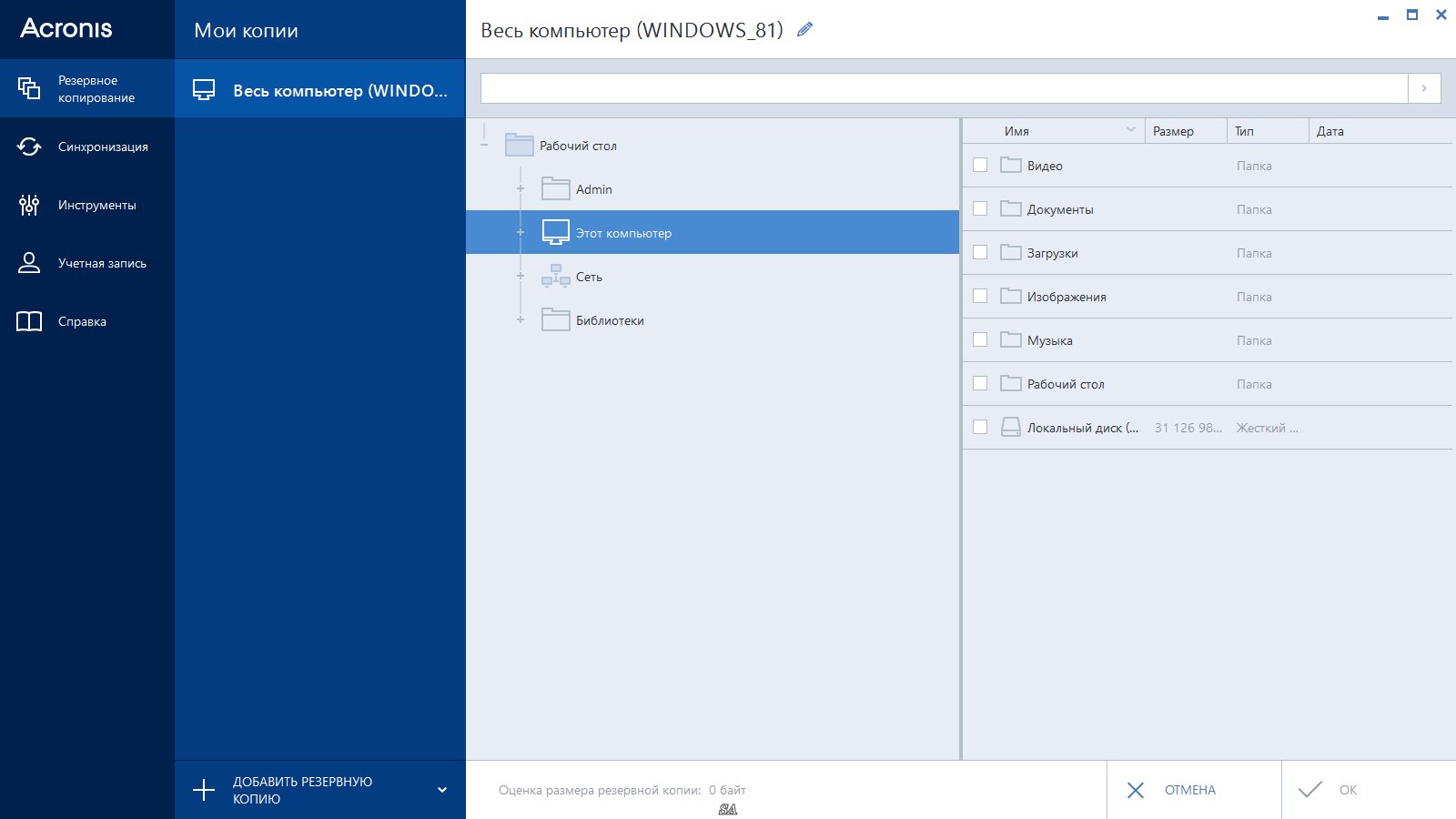Click the Изображения folder name
The width and height of the screenshot is (1456, 819).
[1067, 297]
